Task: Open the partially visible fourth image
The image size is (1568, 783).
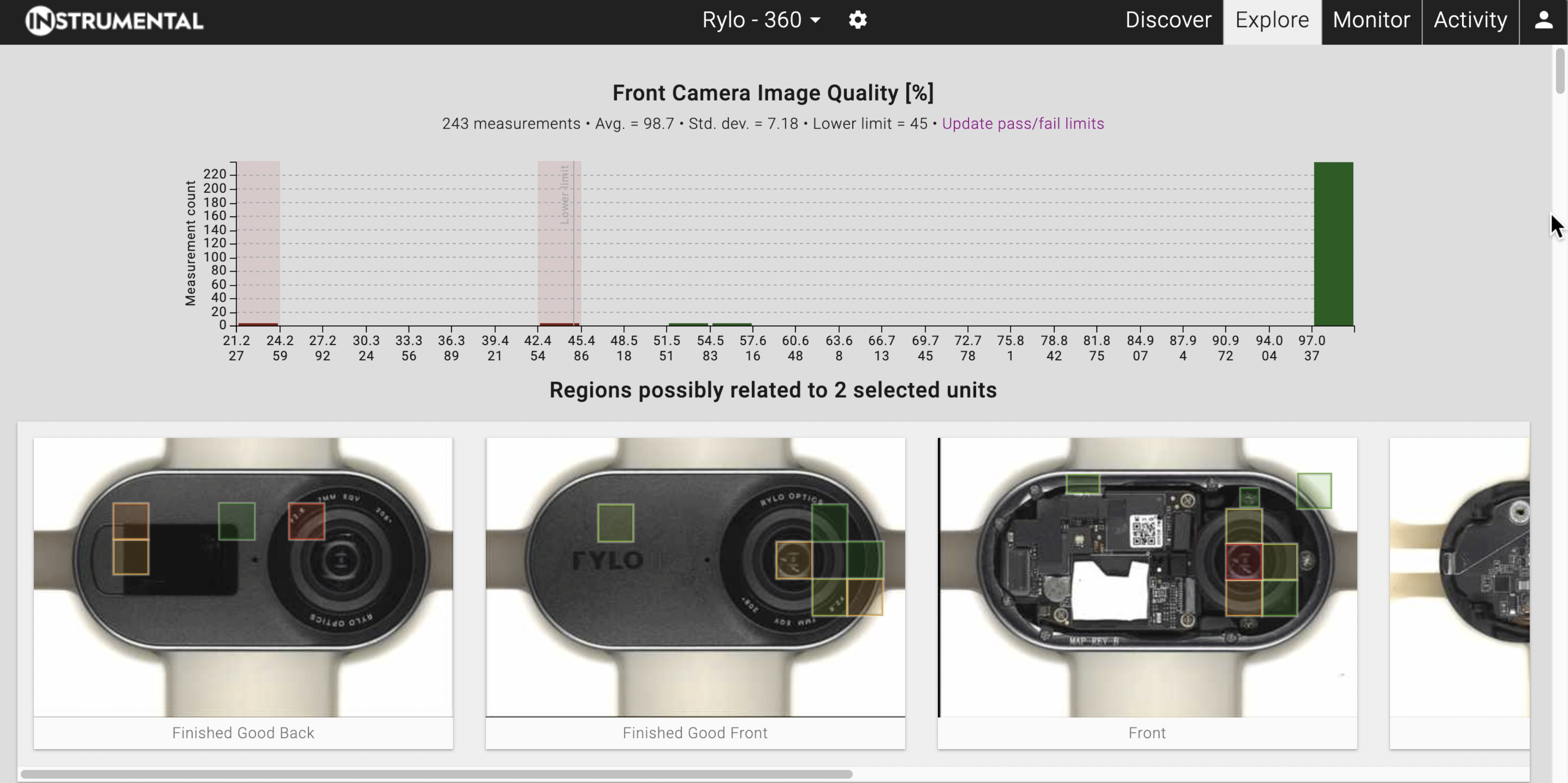Action: (x=1459, y=577)
